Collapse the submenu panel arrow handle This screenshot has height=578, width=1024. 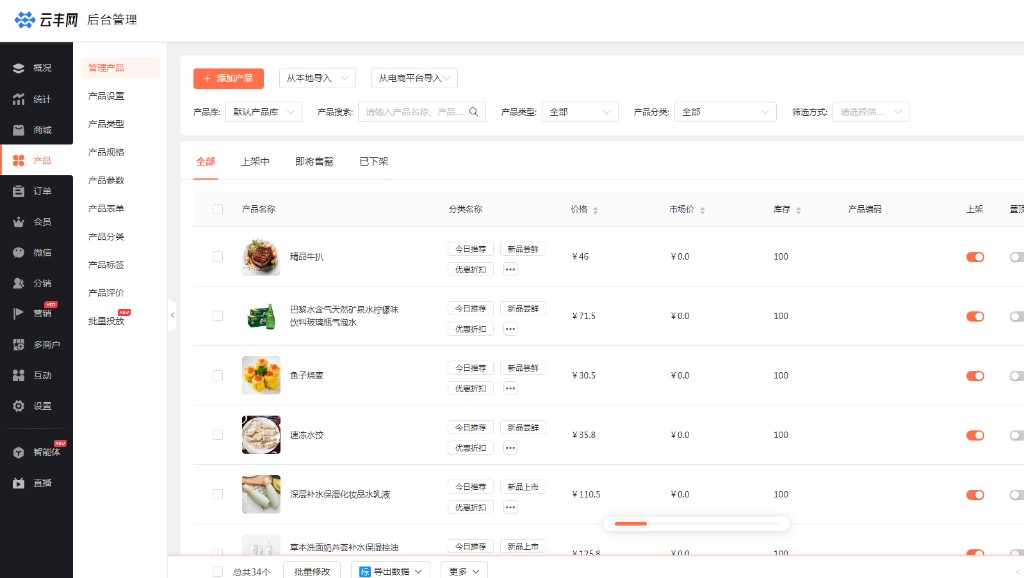point(172,315)
